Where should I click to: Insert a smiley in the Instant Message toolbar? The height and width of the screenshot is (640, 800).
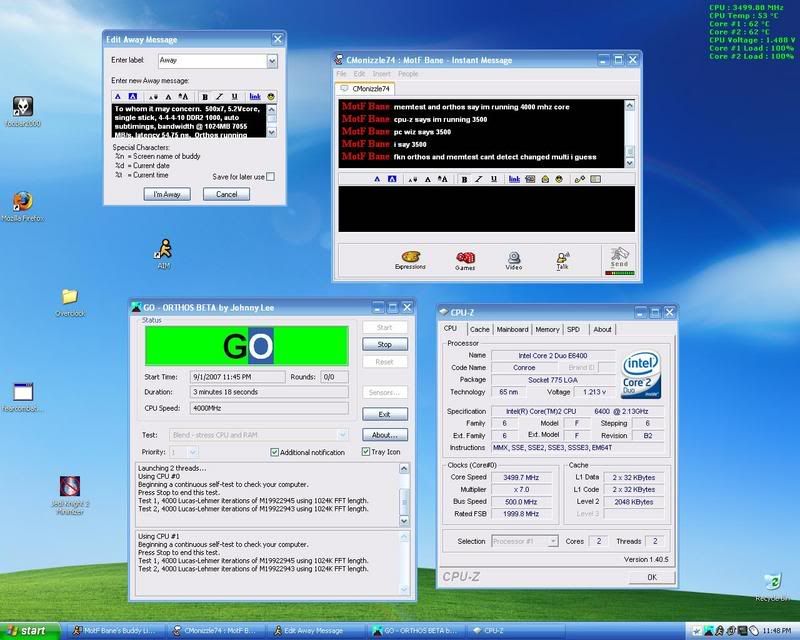tap(559, 179)
